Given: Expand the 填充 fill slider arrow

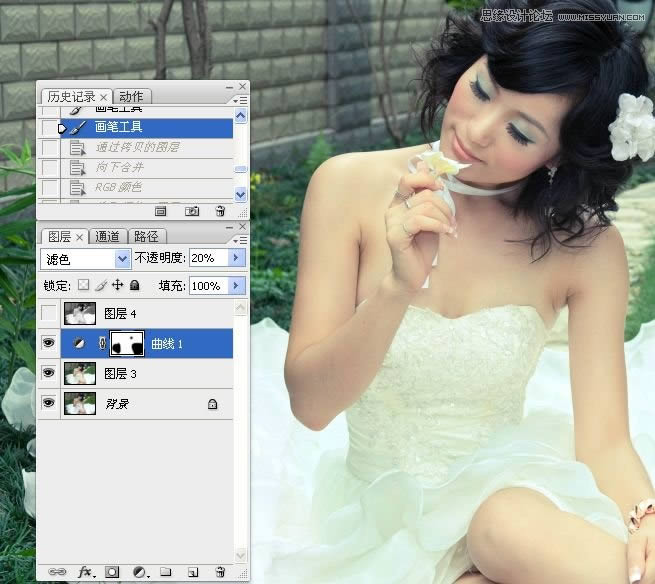Looking at the screenshot, I should pos(237,286).
